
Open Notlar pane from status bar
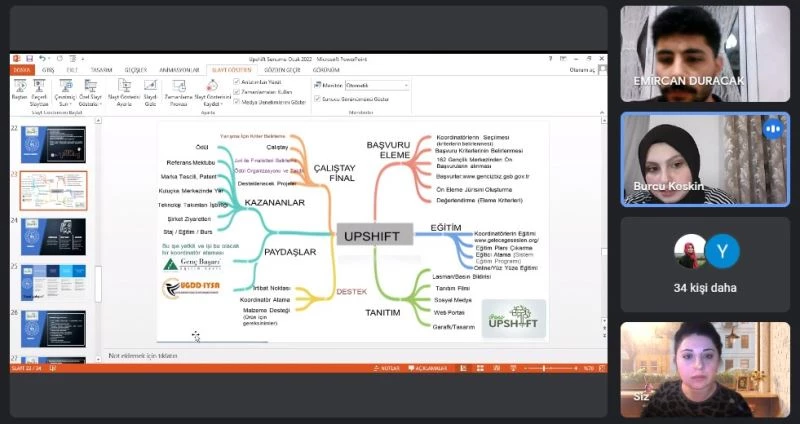click(x=389, y=368)
